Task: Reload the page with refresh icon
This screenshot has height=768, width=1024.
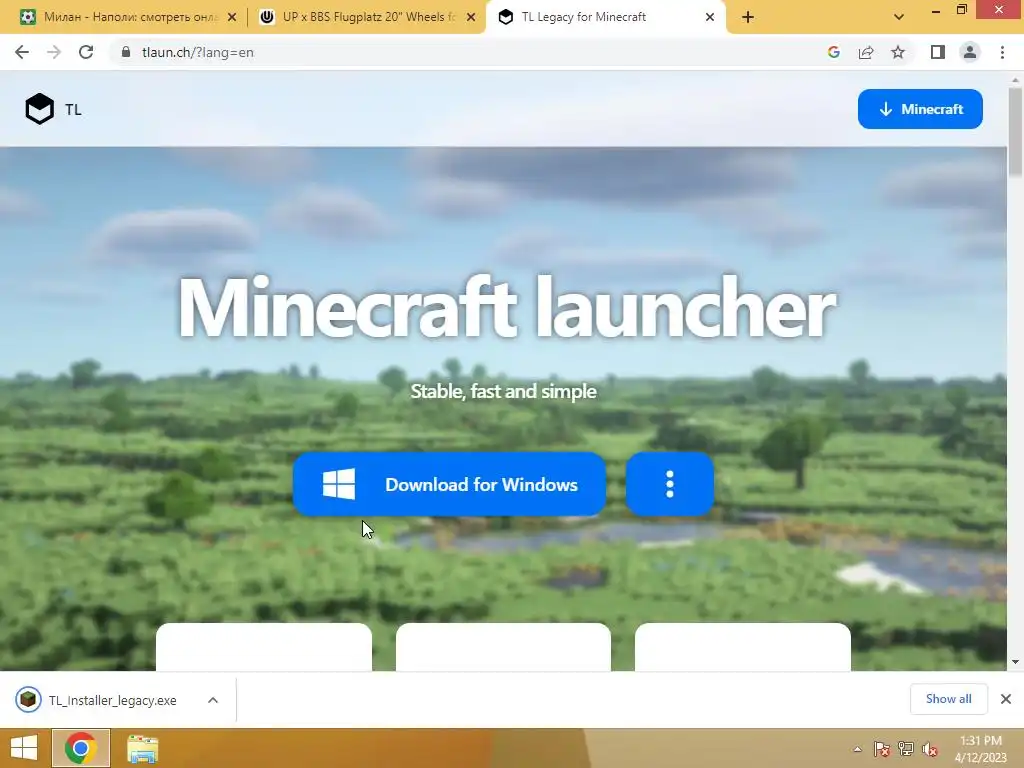Action: tap(86, 52)
